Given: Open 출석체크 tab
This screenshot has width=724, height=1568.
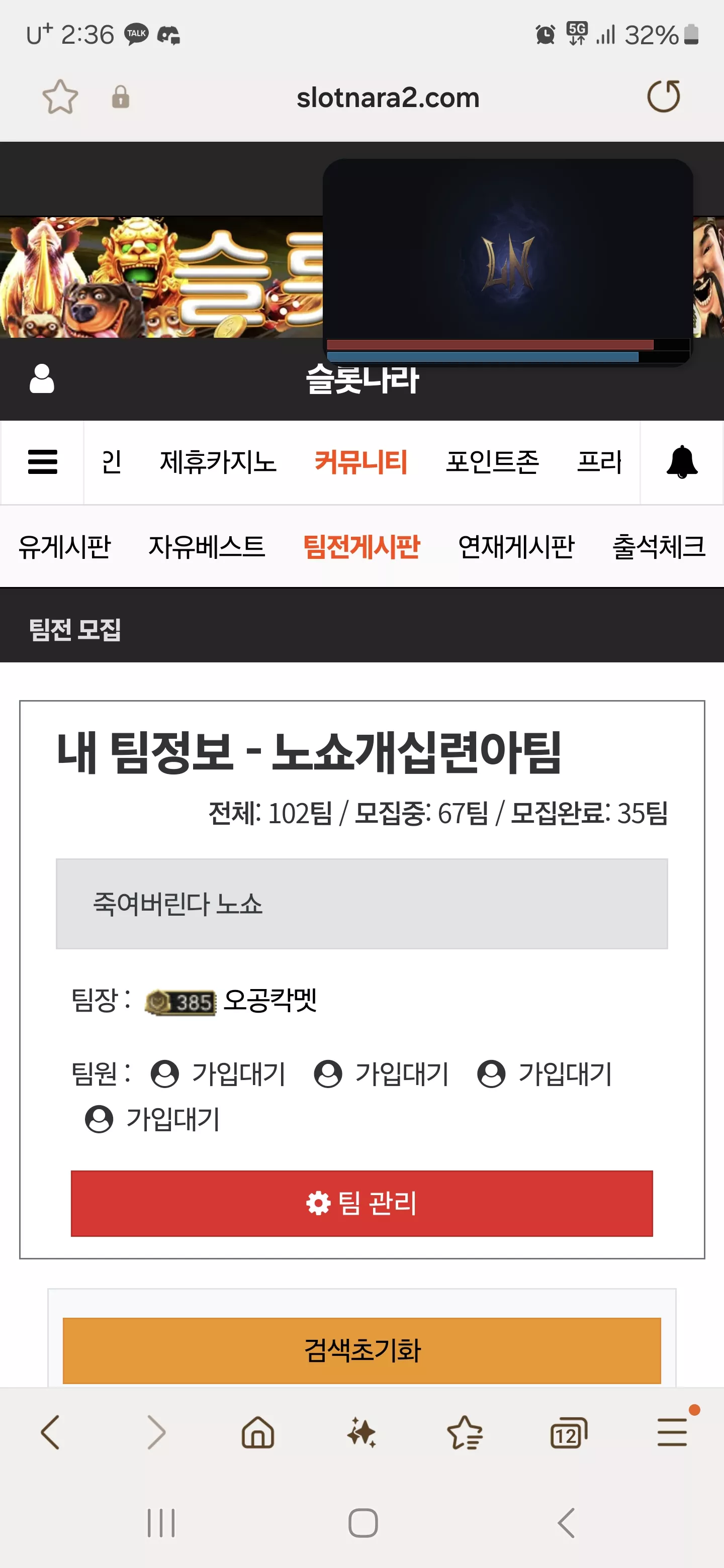Looking at the screenshot, I should point(659,546).
